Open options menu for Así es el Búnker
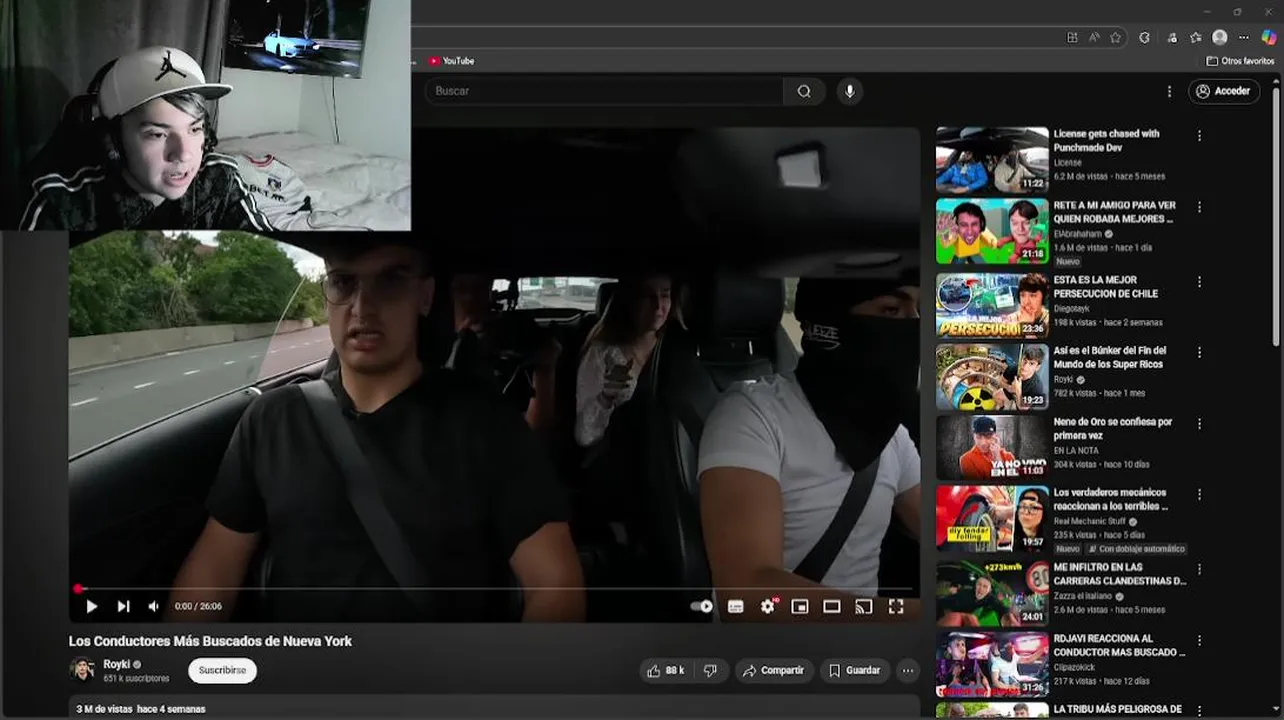Viewport: 1284px width, 720px height. 1199,353
